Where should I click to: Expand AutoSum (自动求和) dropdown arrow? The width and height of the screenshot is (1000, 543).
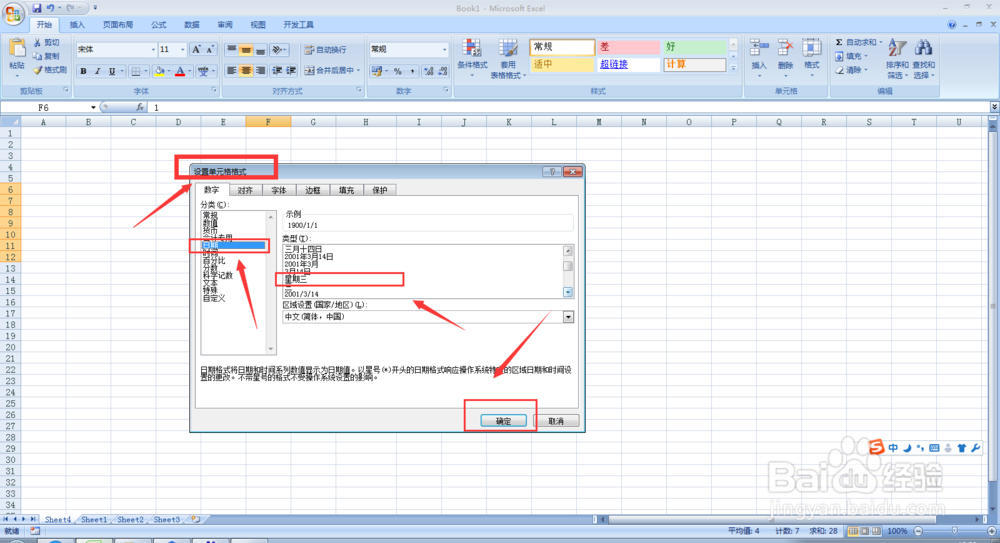(881, 42)
